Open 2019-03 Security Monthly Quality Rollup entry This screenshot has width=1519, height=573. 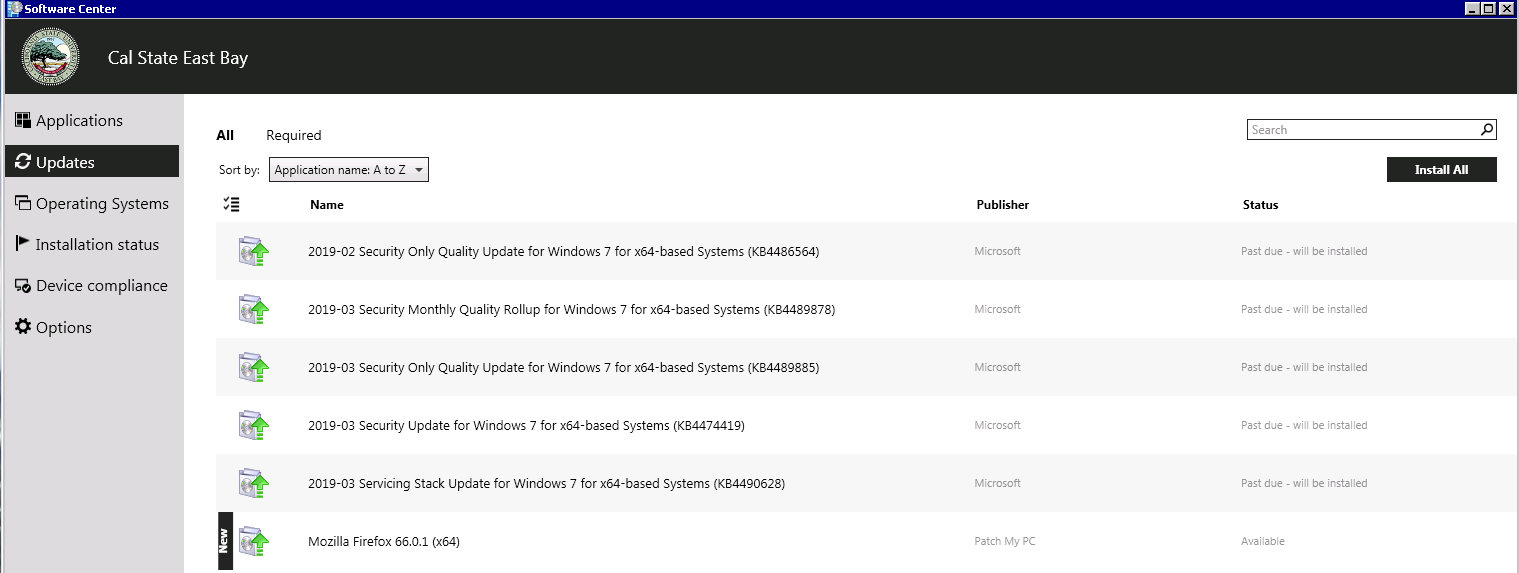coord(571,310)
